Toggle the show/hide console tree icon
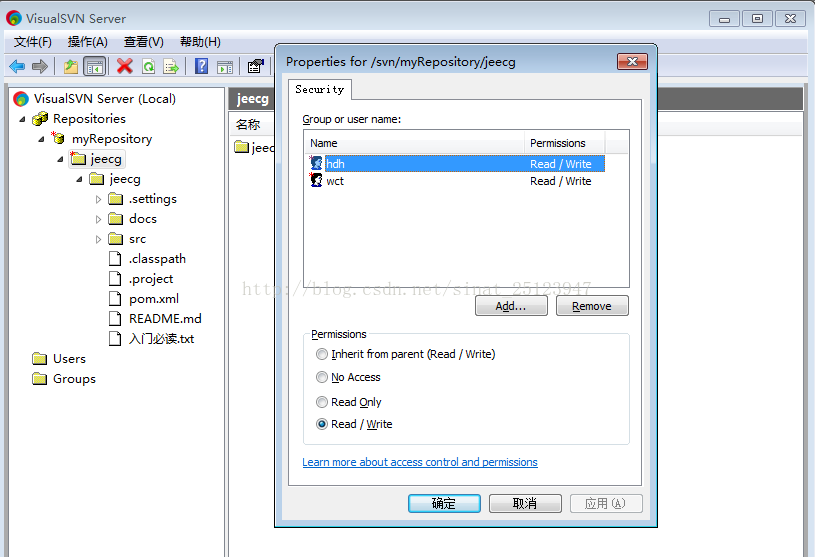The width and height of the screenshot is (815, 557). click(x=95, y=67)
